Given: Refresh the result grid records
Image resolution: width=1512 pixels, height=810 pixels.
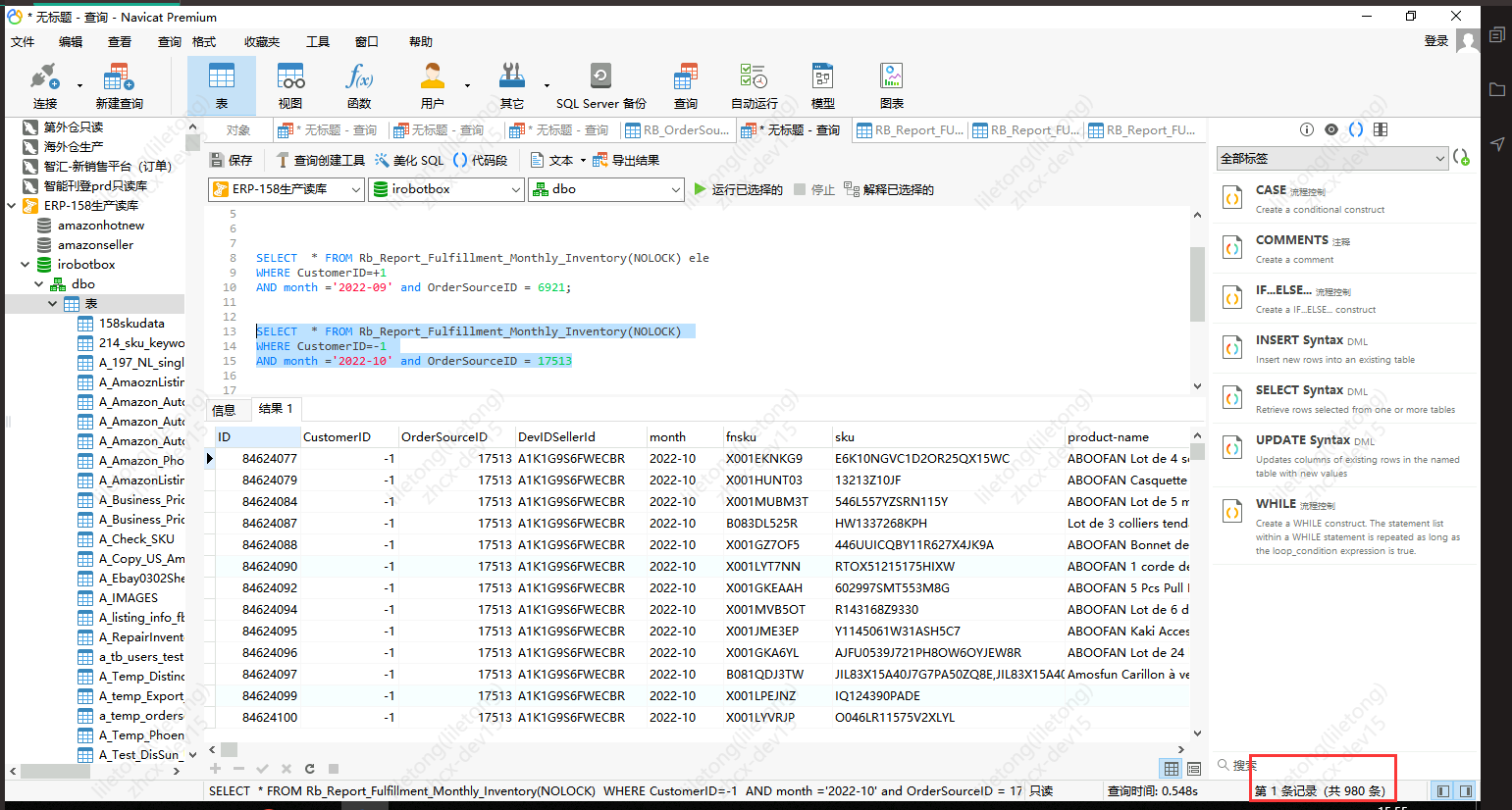Looking at the screenshot, I should pos(309,769).
